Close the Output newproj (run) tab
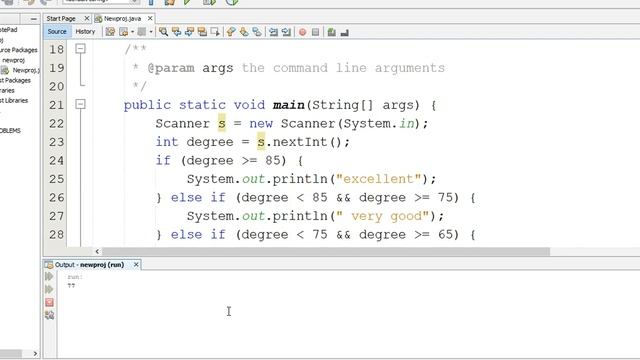The image size is (640, 360). (136, 264)
